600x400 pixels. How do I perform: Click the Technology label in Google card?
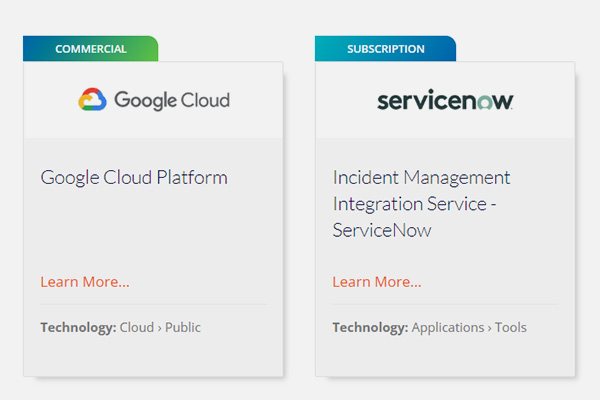(x=78, y=327)
